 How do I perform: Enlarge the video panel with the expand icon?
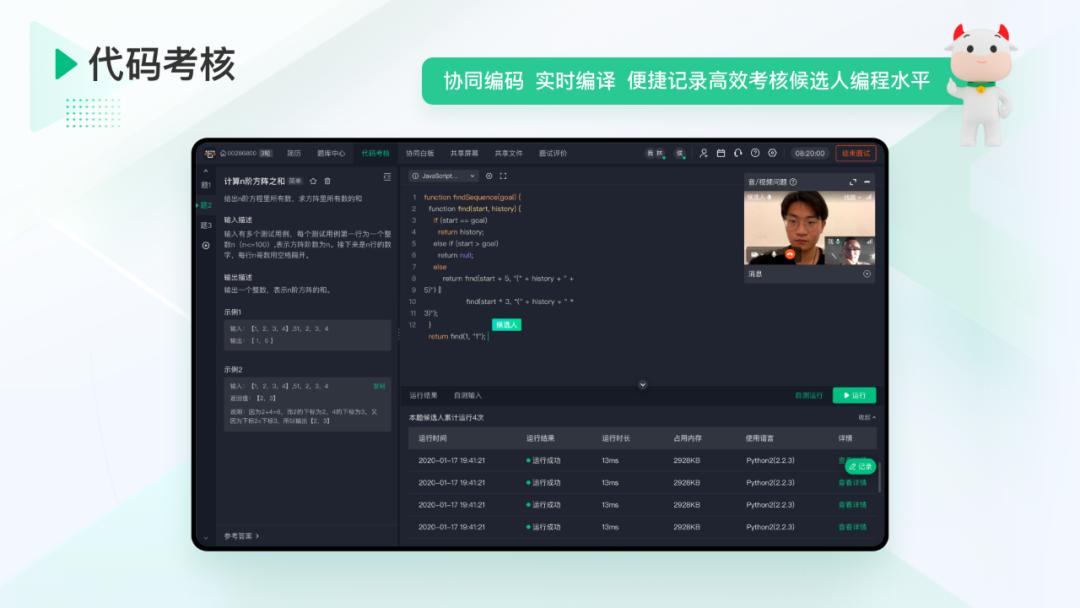[853, 182]
